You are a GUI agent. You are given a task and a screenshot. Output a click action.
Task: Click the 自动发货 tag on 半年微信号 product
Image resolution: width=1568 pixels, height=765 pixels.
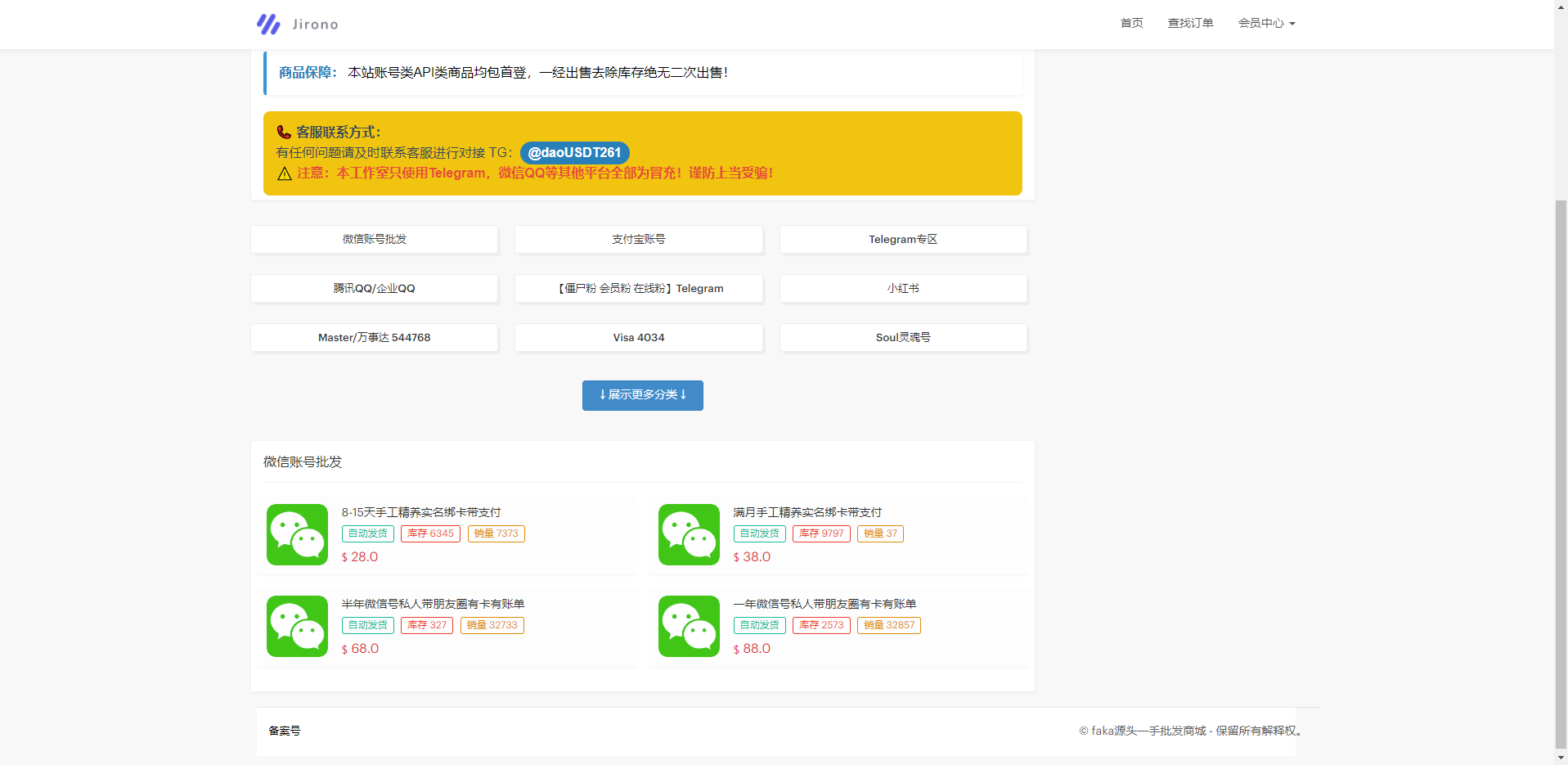(x=367, y=625)
